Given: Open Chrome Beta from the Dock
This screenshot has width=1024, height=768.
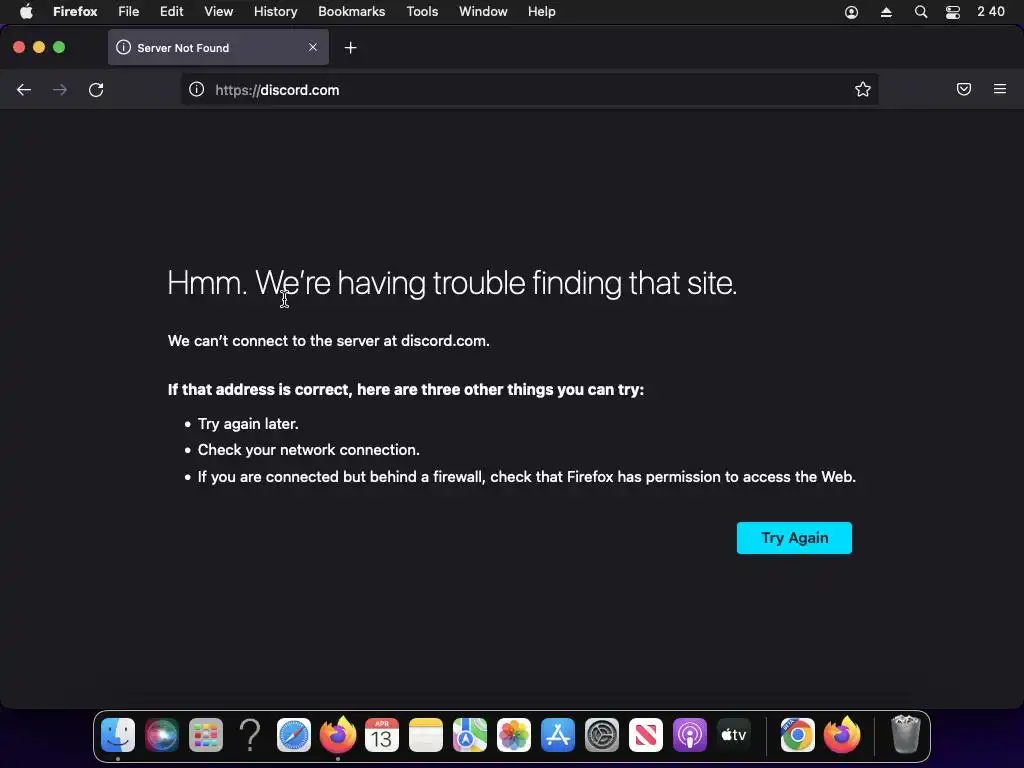Looking at the screenshot, I should pyautogui.click(x=797, y=735).
